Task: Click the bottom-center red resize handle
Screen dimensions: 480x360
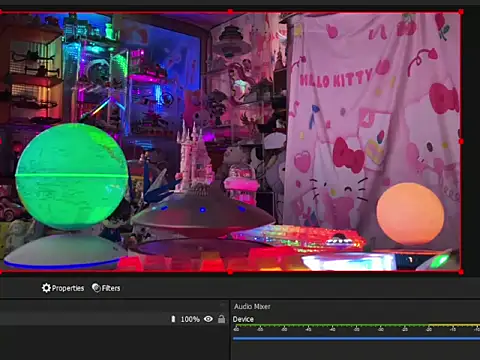Action: 230,272
